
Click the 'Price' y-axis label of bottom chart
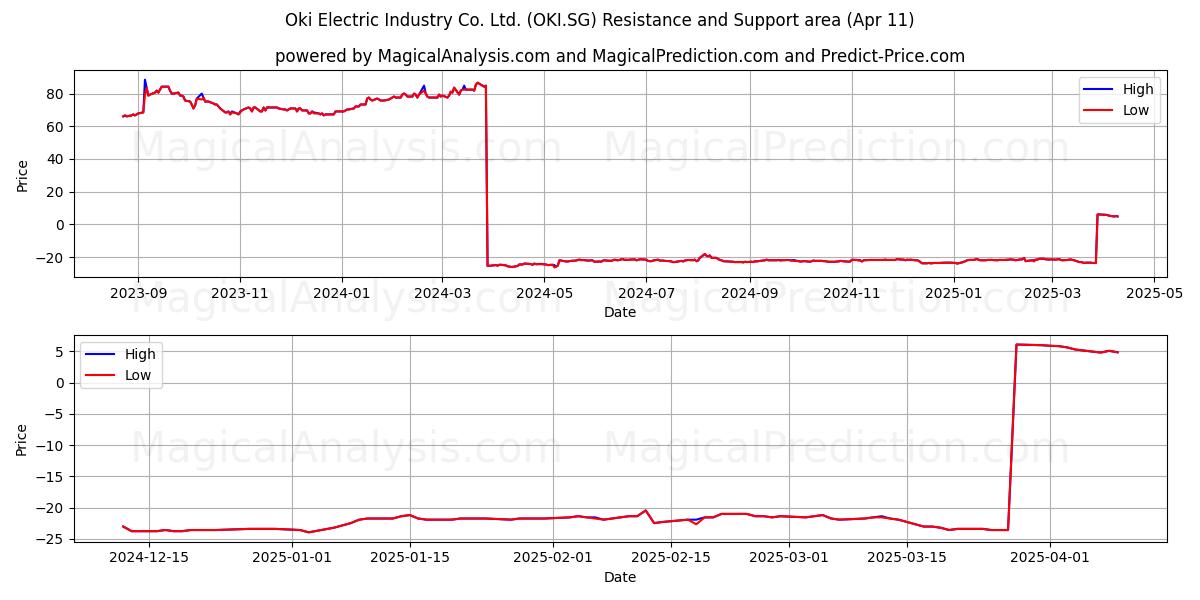[x=23, y=438]
